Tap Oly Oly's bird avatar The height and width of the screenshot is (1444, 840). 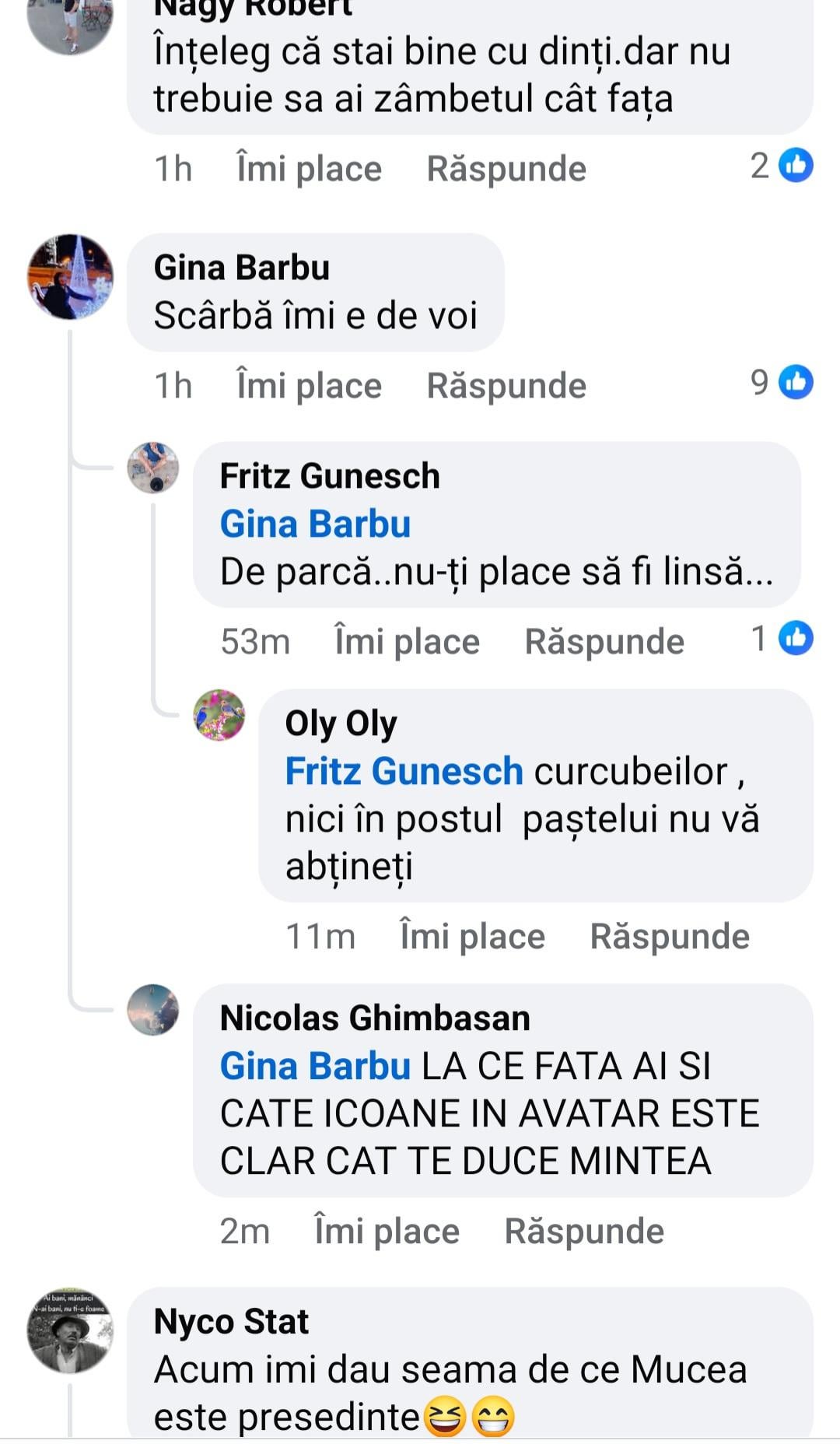click(219, 714)
